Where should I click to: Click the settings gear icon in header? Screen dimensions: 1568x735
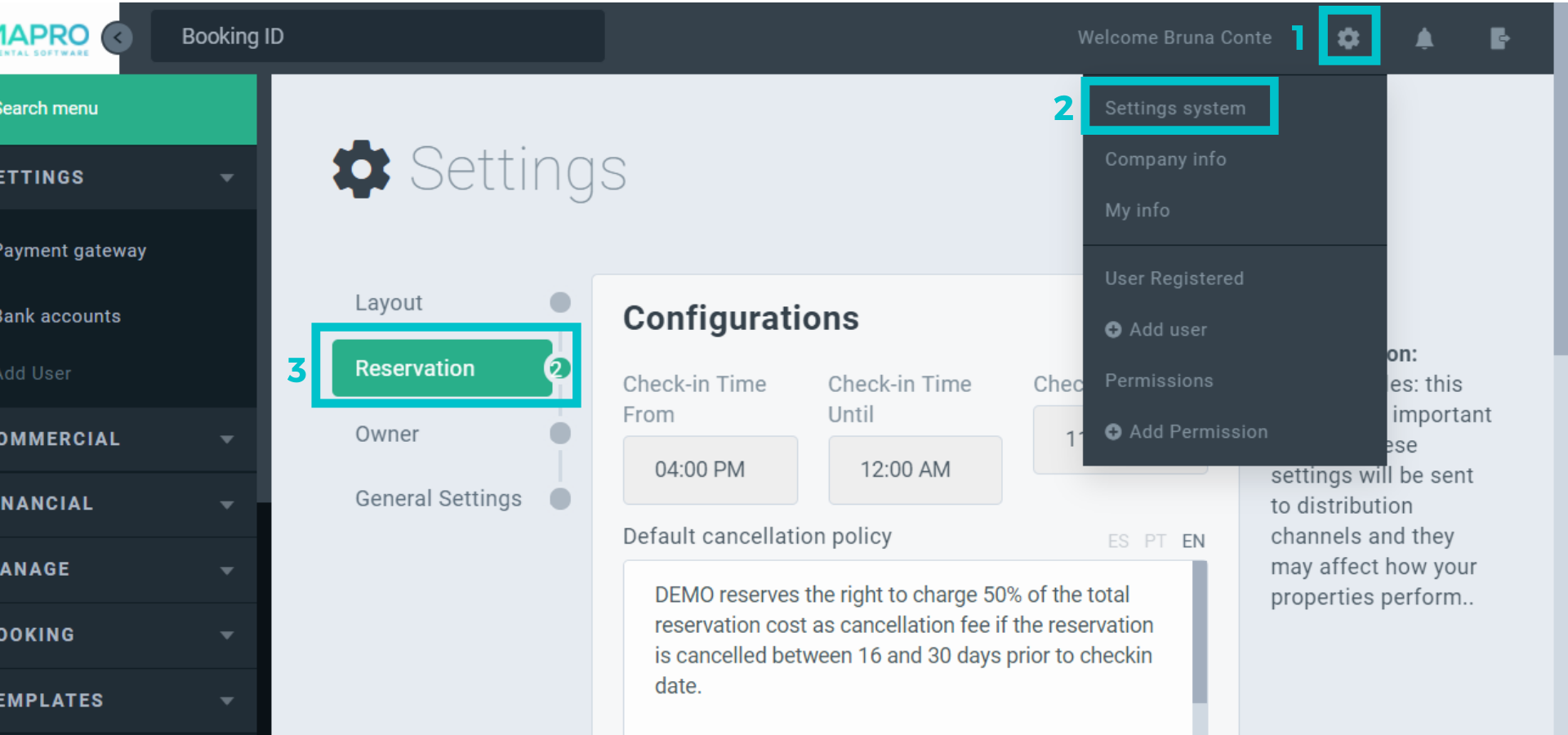click(x=1348, y=38)
